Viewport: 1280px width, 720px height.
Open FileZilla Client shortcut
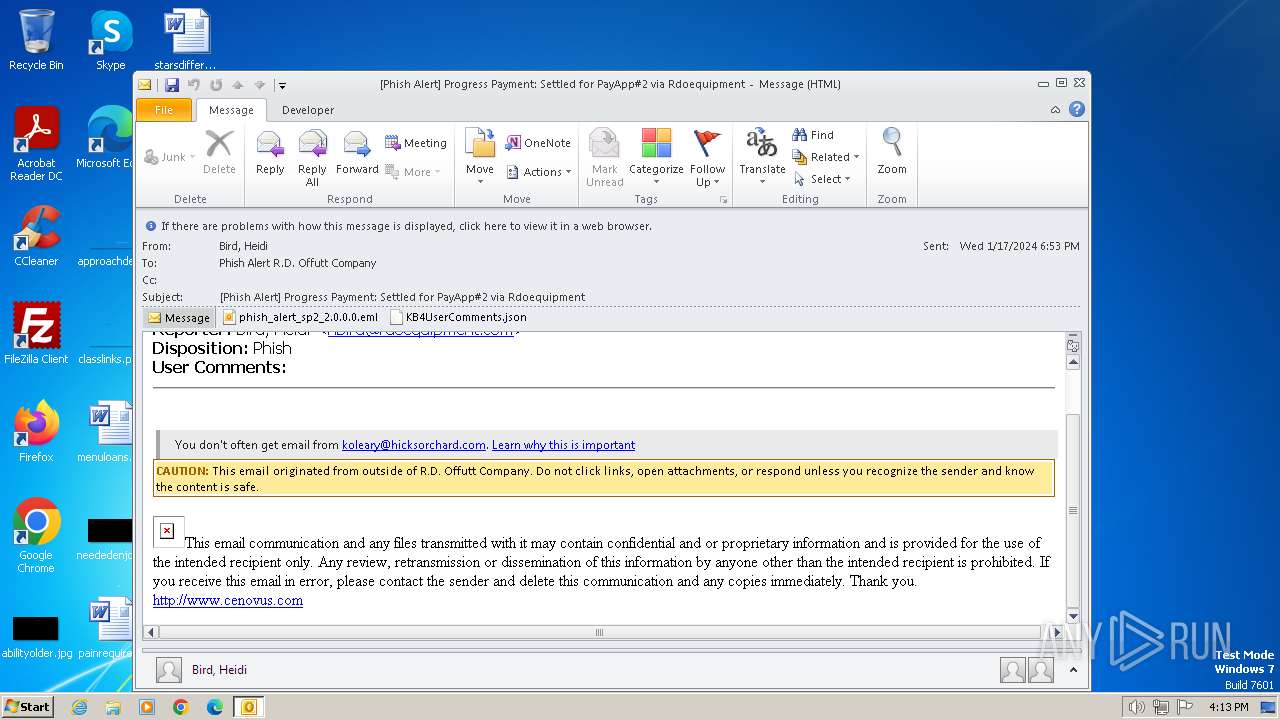36,333
